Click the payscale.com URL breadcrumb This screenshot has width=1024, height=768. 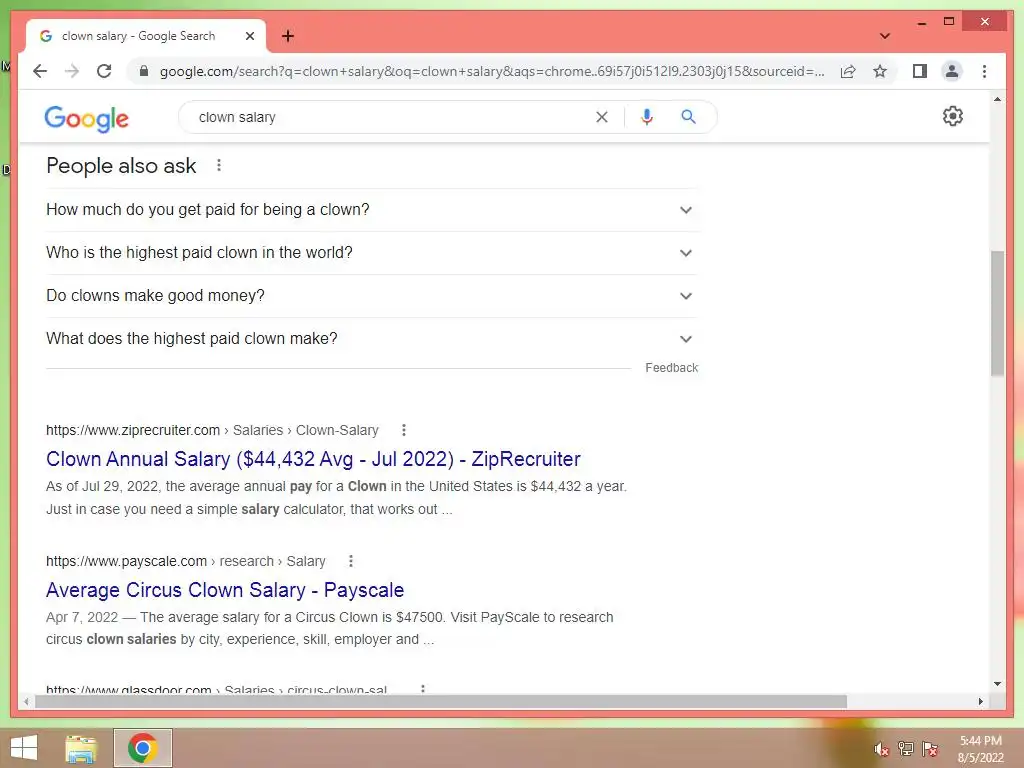(x=185, y=562)
